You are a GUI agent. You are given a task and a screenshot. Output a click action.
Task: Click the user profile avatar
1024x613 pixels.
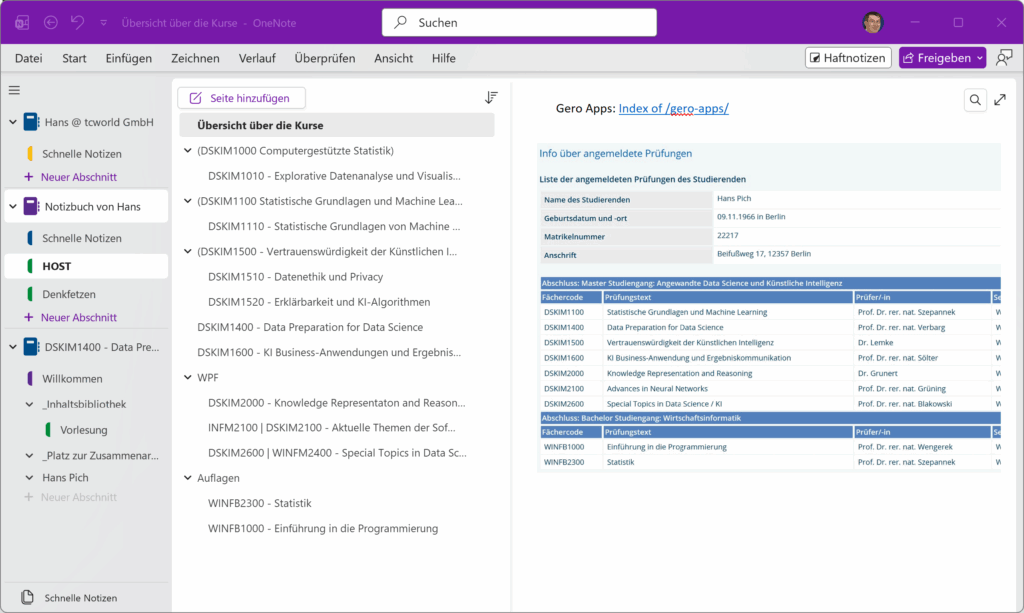point(872,21)
